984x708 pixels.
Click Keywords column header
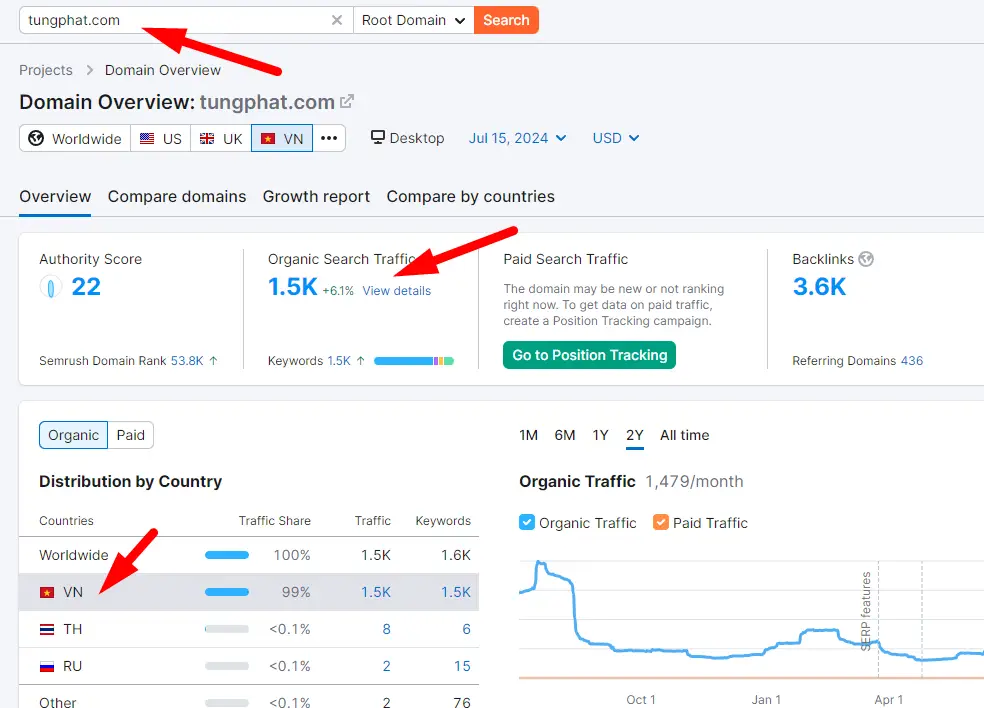coord(443,520)
